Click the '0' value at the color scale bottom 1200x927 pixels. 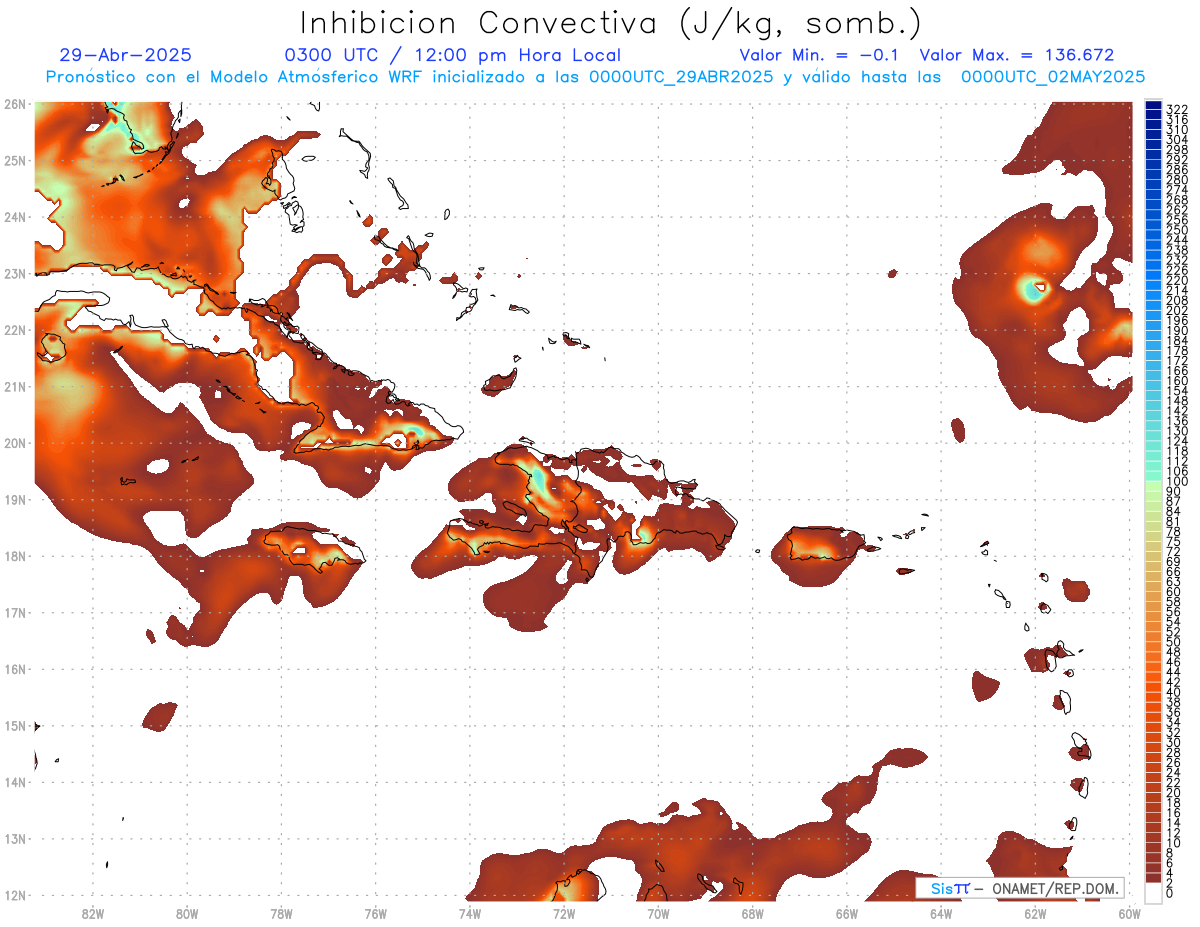click(1170, 893)
